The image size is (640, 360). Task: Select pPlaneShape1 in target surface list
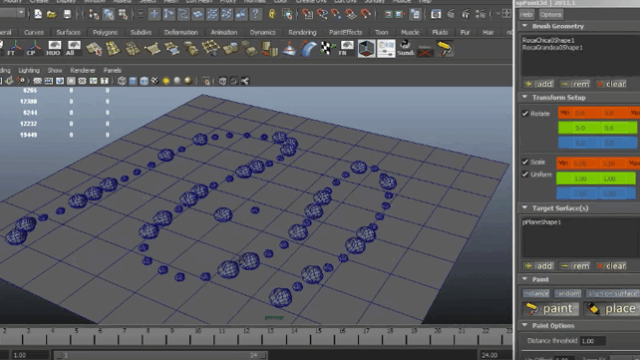(x=542, y=222)
